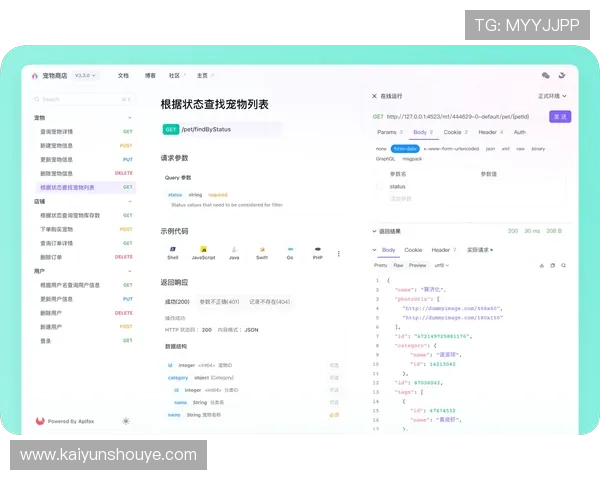
Task: Click the search in response icon
Action: click(564, 265)
